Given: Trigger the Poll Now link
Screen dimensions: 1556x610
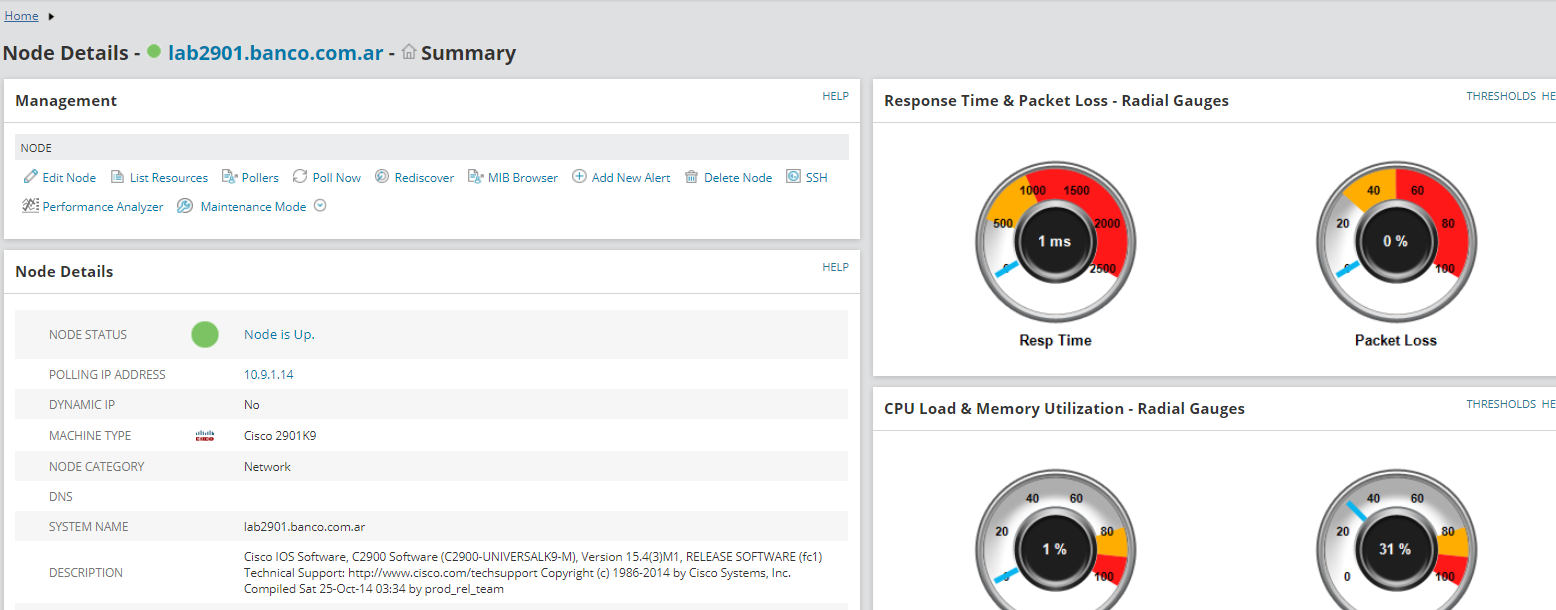Looking at the screenshot, I should click(x=337, y=178).
